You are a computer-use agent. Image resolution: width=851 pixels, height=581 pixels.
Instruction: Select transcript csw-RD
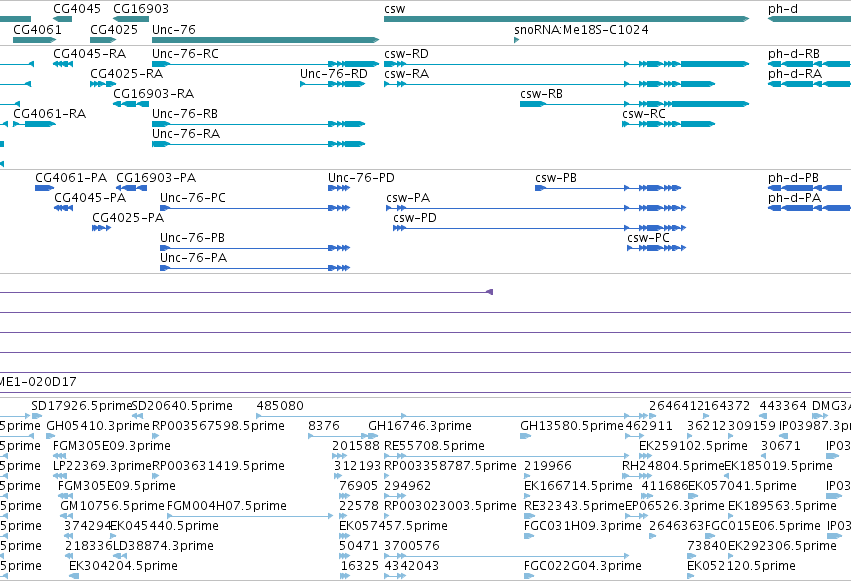(566, 64)
